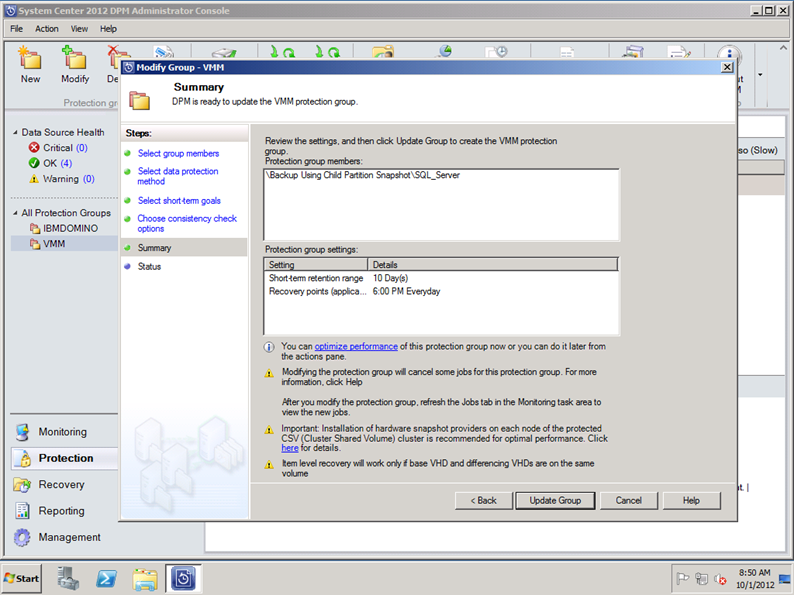Click the Help button in dialog
The height and width of the screenshot is (595, 794).
[691, 500]
